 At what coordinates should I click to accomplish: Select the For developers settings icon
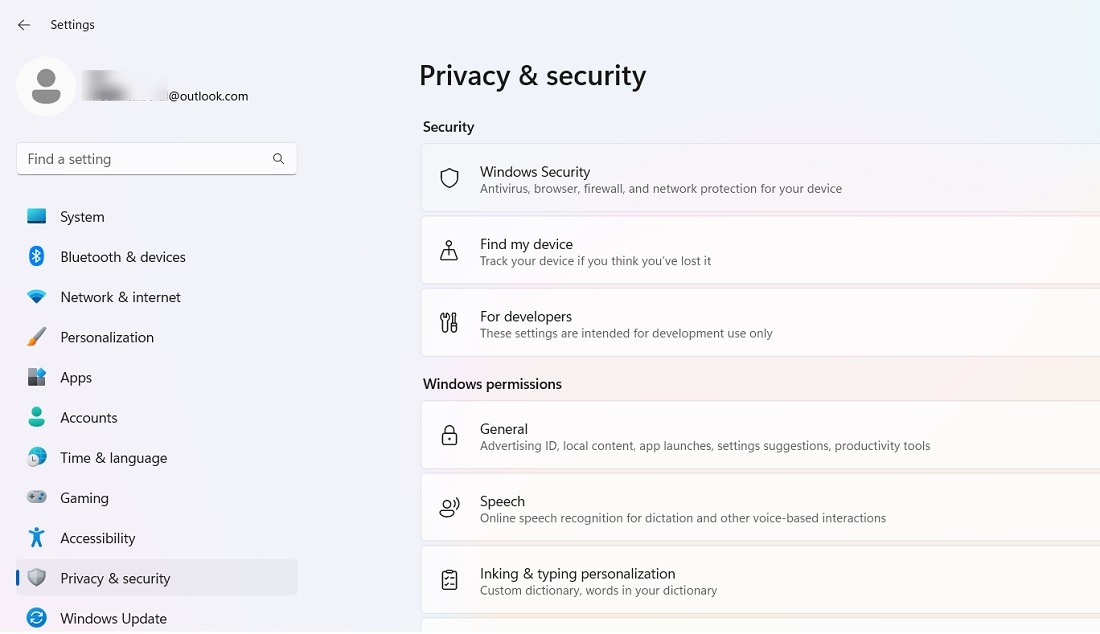tap(448, 322)
